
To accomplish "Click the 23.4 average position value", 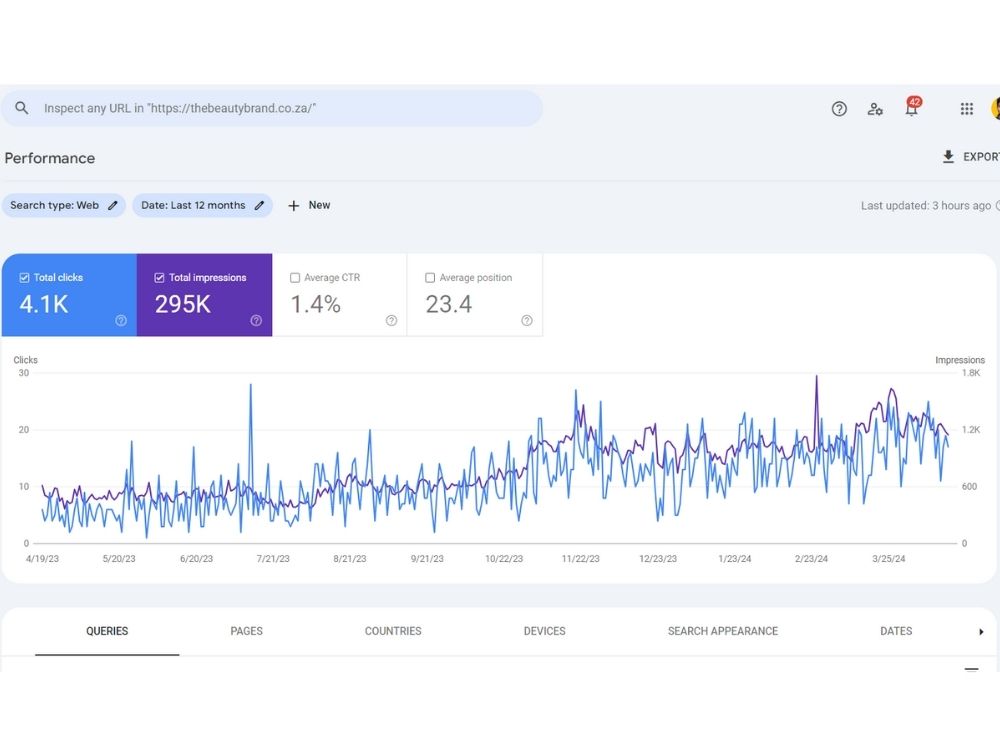I will (449, 304).
